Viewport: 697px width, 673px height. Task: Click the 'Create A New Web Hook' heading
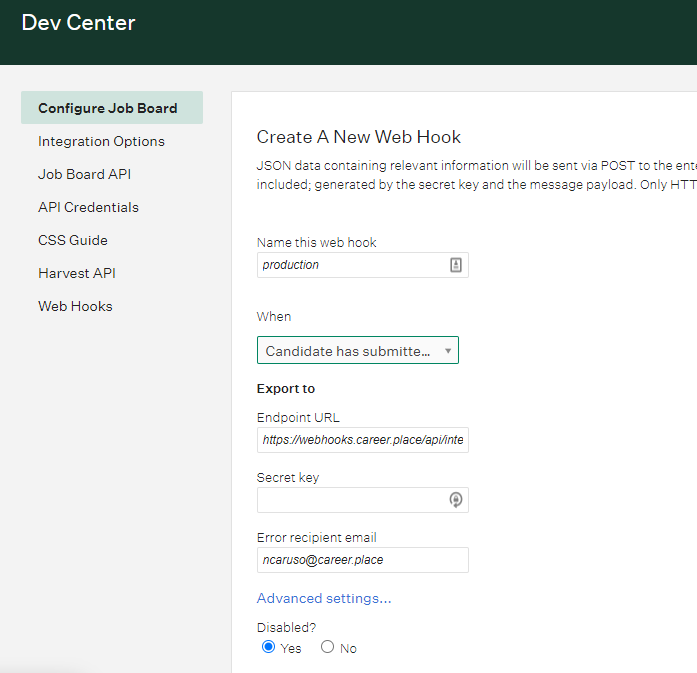359,137
